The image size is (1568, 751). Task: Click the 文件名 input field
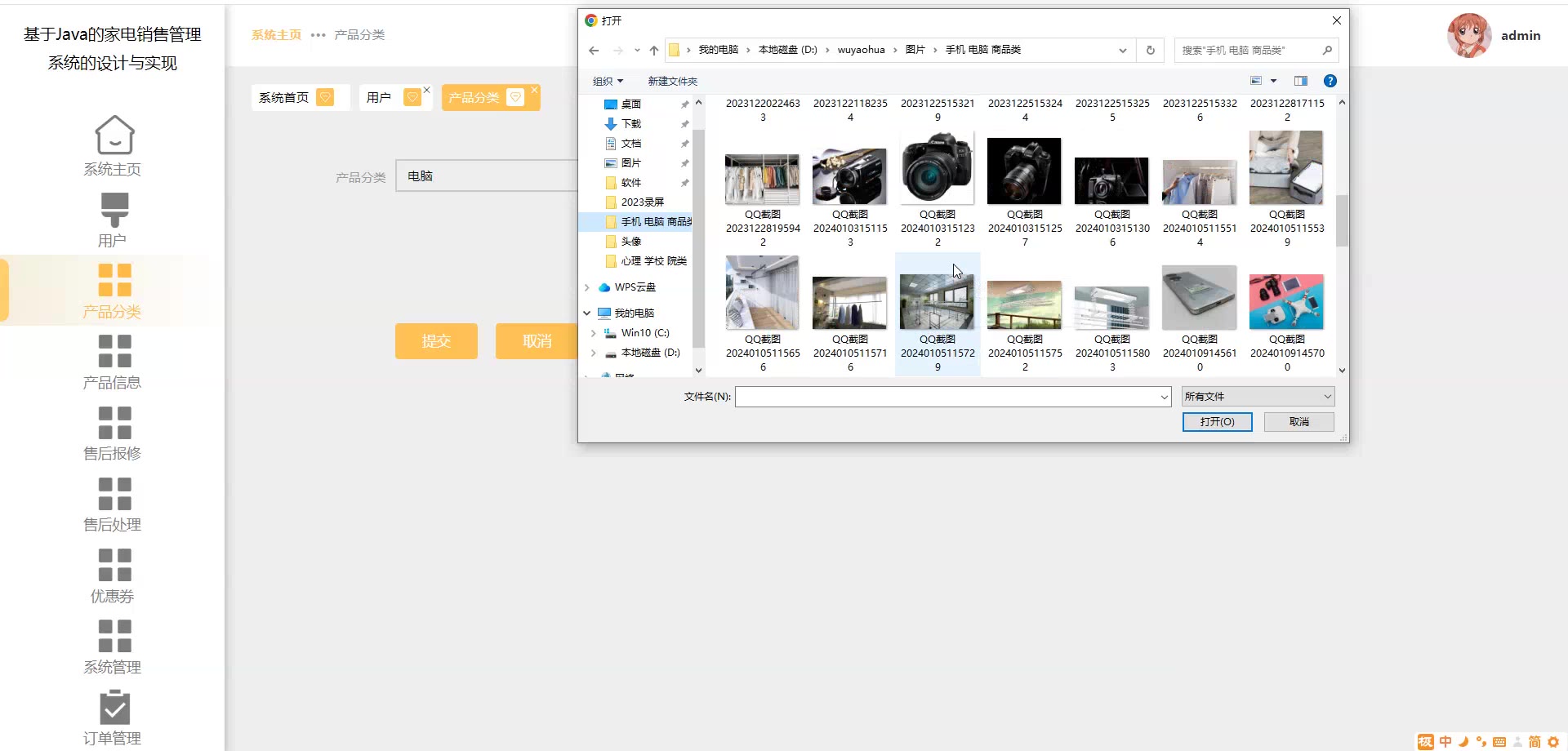pos(947,397)
